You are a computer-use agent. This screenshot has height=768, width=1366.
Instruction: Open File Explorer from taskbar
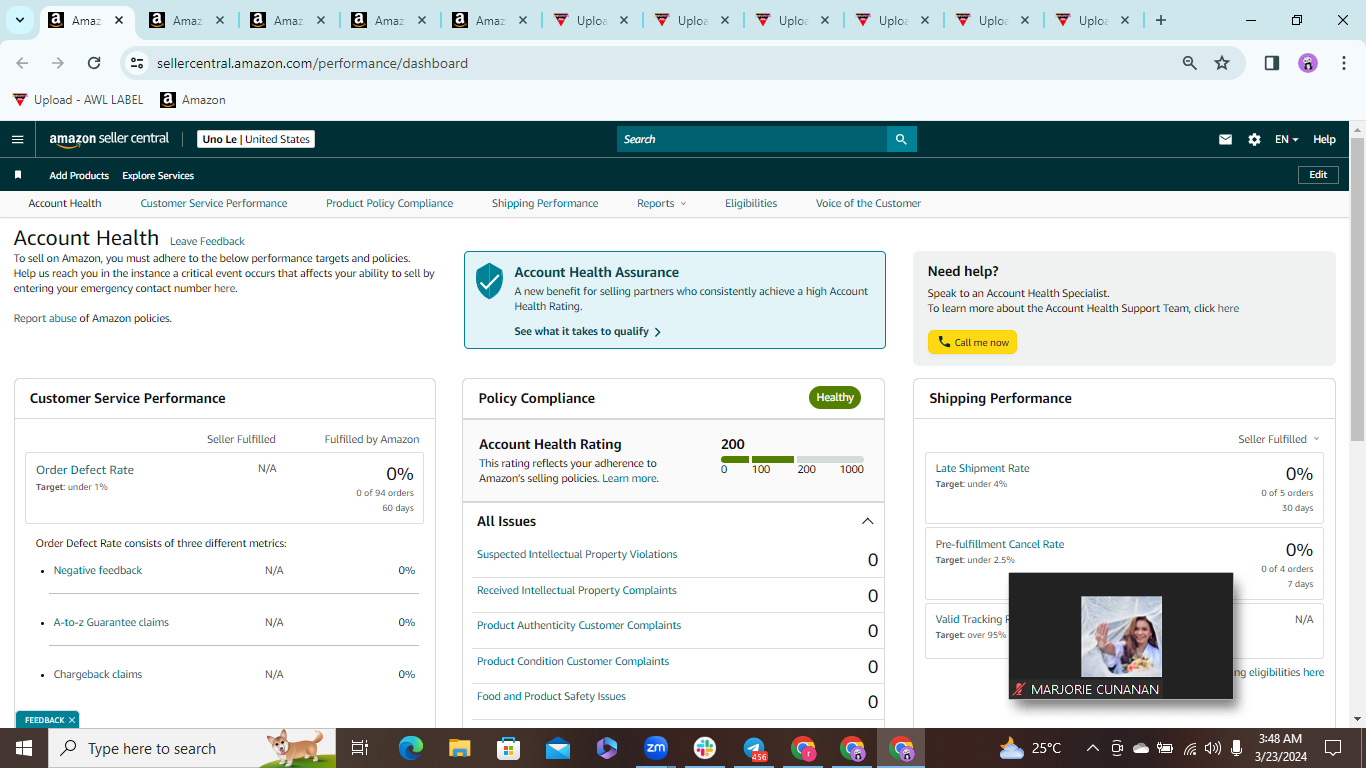click(460, 748)
